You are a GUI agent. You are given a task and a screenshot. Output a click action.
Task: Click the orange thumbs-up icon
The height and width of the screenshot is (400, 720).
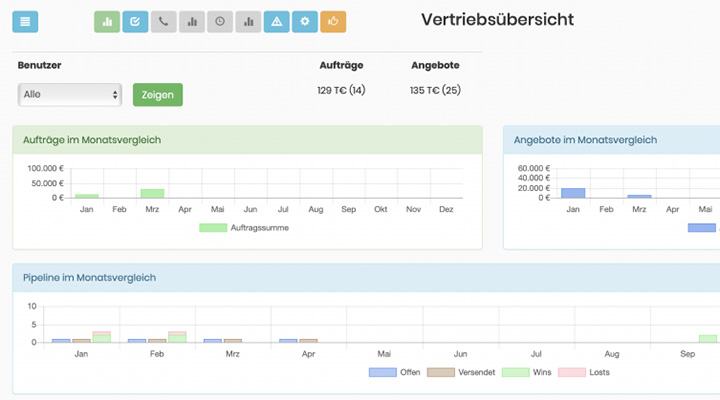333,21
